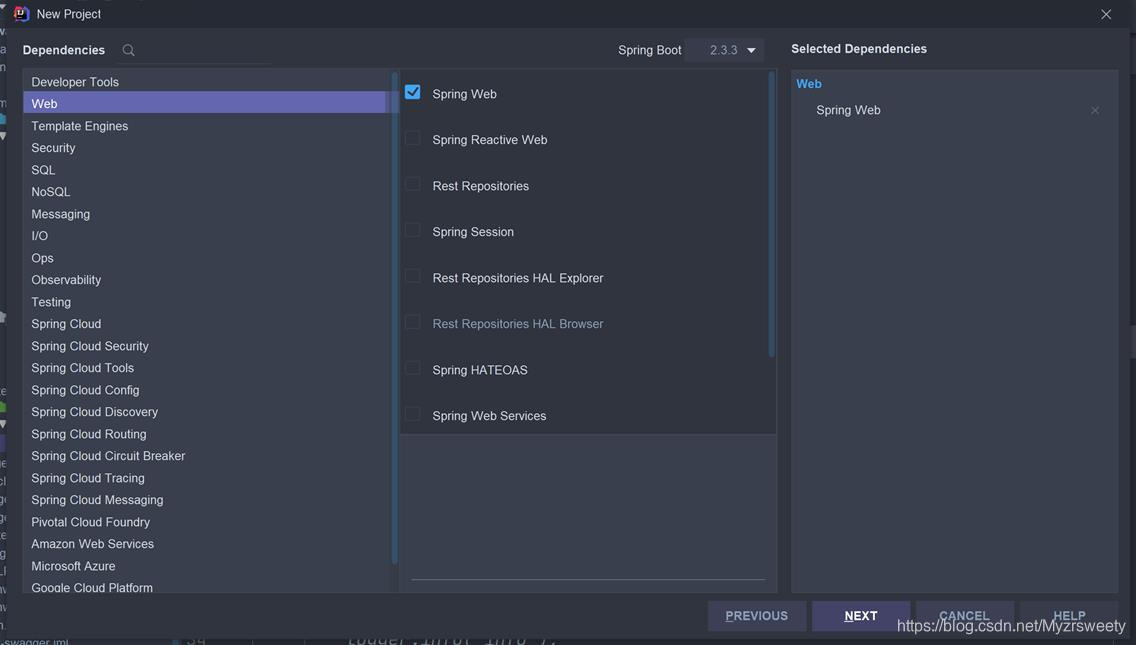Click the Web group header in Selected Dependencies
Image resolution: width=1136 pixels, height=645 pixels.
(809, 83)
